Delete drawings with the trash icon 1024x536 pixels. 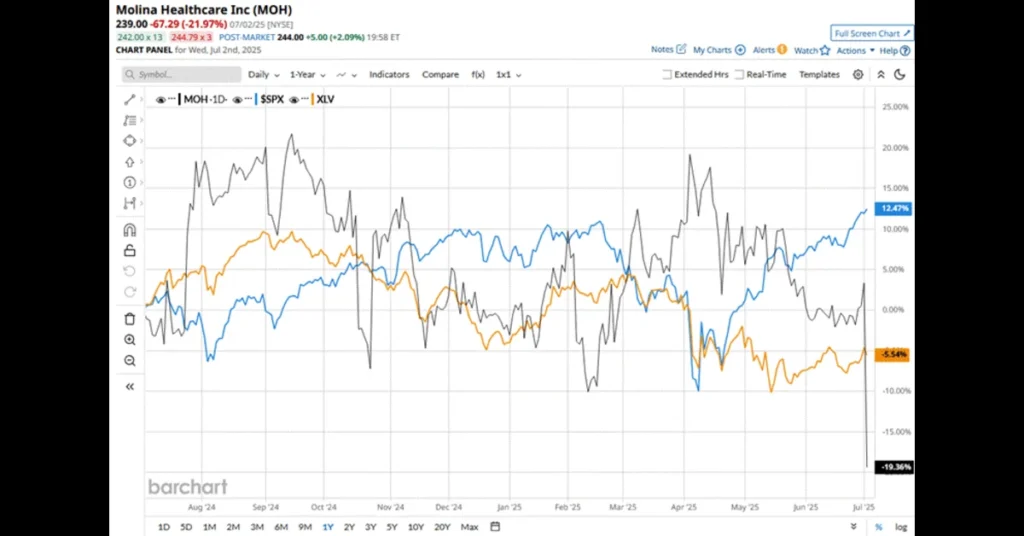click(129, 319)
